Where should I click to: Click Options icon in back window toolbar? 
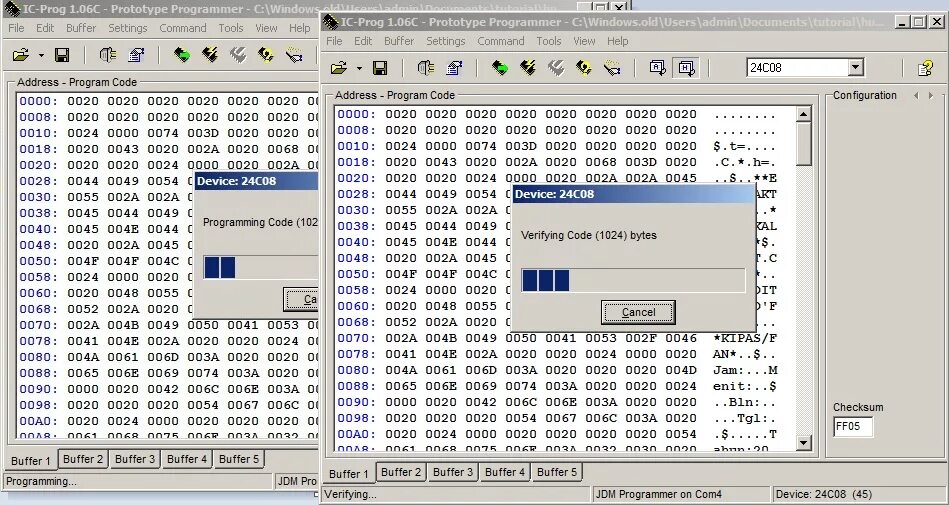136,56
